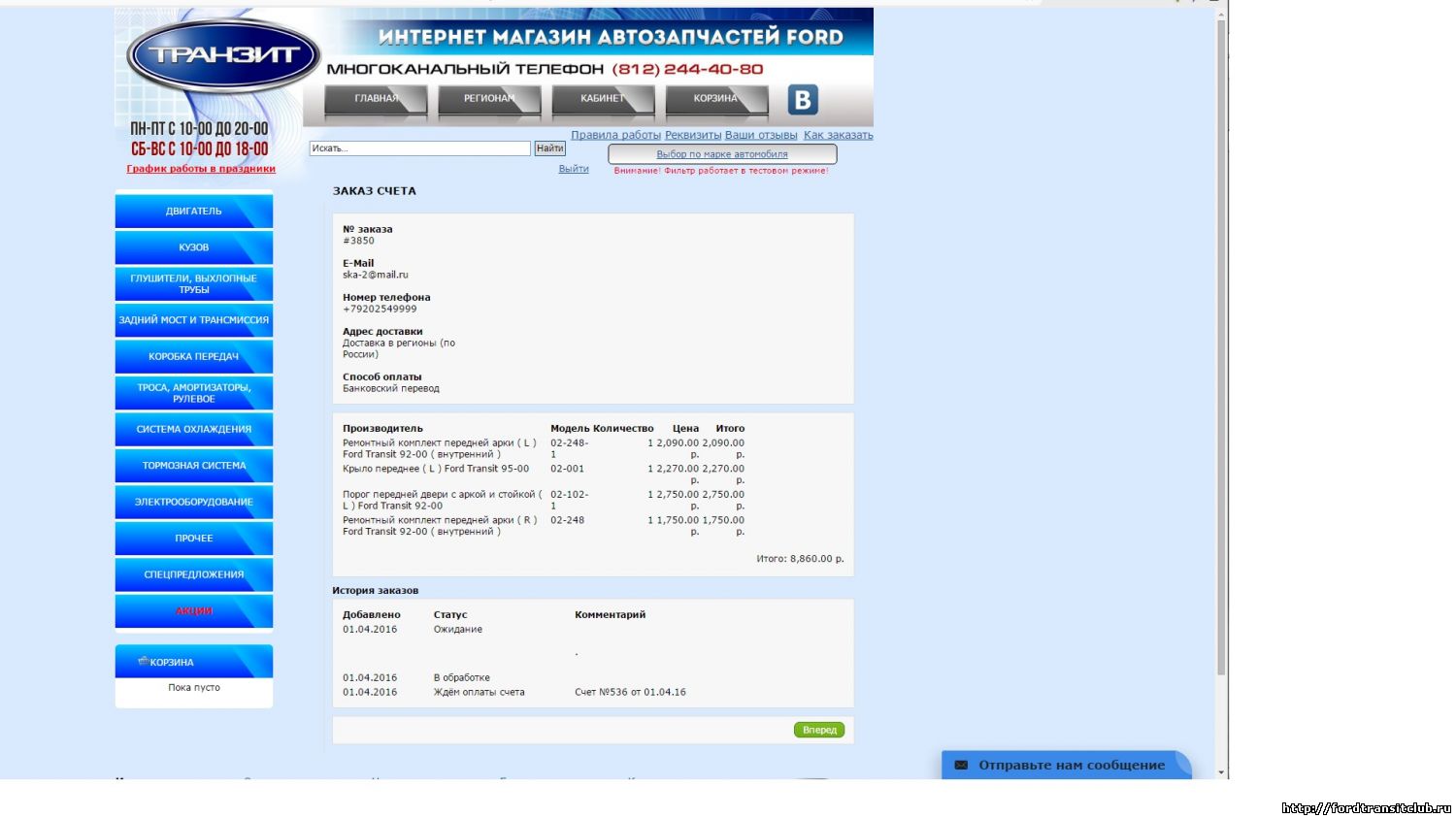Click the phone number (812) 244-40-80

[x=687, y=69]
